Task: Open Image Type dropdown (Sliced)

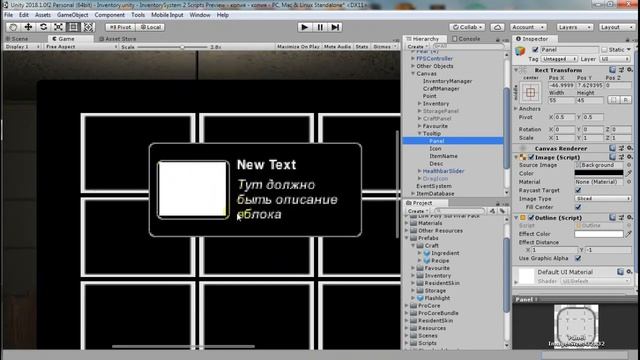Action: point(603,198)
